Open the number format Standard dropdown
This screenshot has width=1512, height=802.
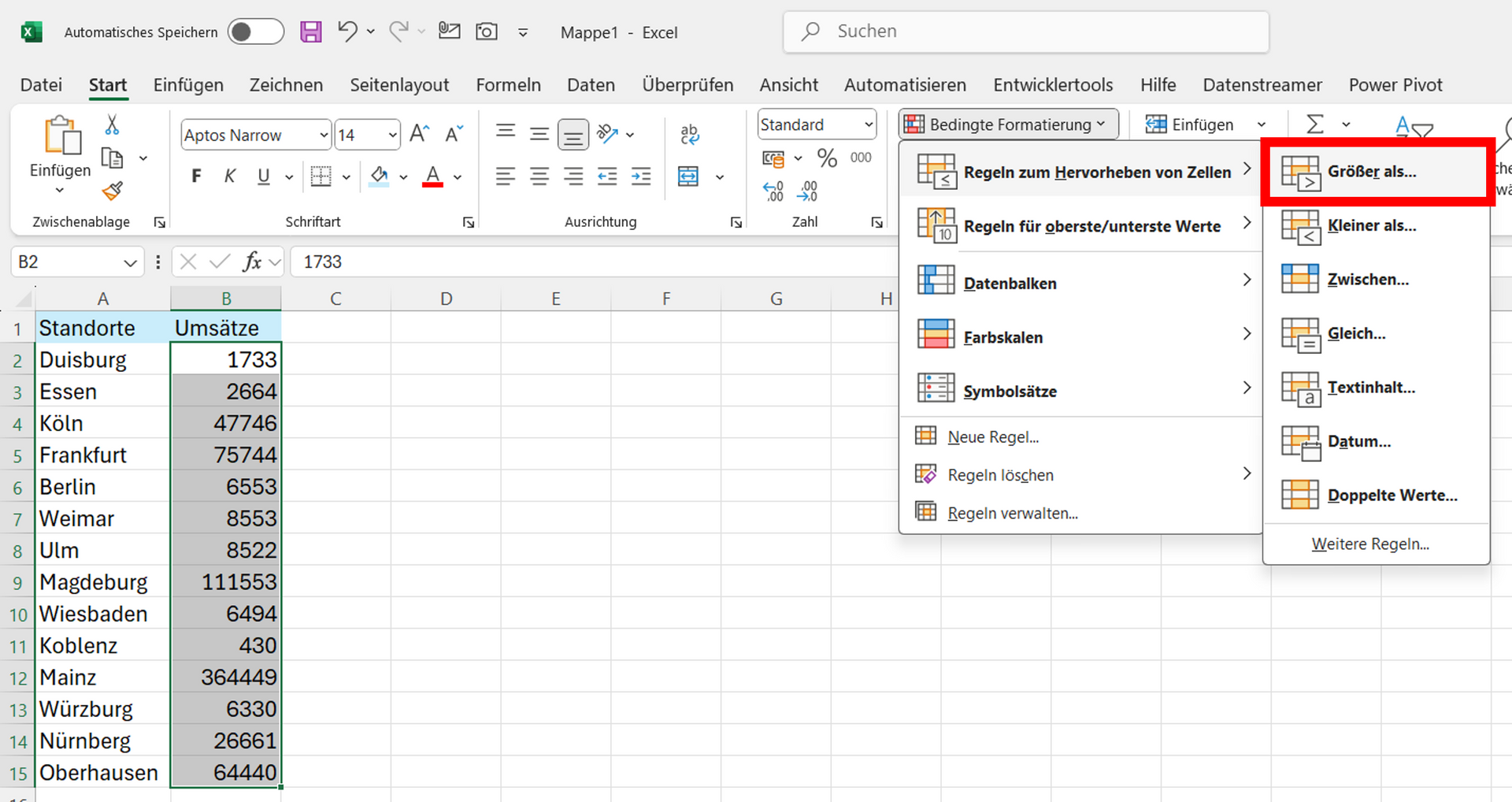click(869, 124)
